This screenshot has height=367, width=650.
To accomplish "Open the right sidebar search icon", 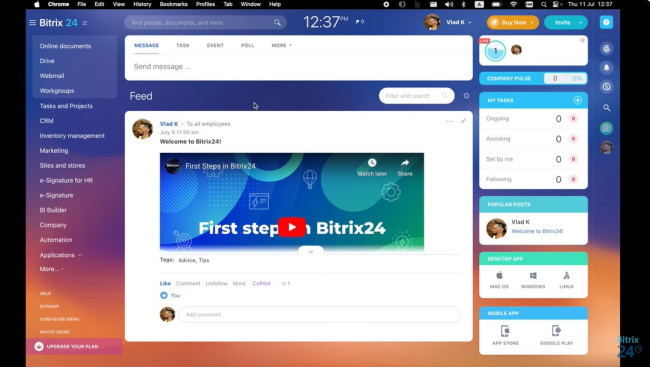I will pyautogui.click(x=606, y=108).
